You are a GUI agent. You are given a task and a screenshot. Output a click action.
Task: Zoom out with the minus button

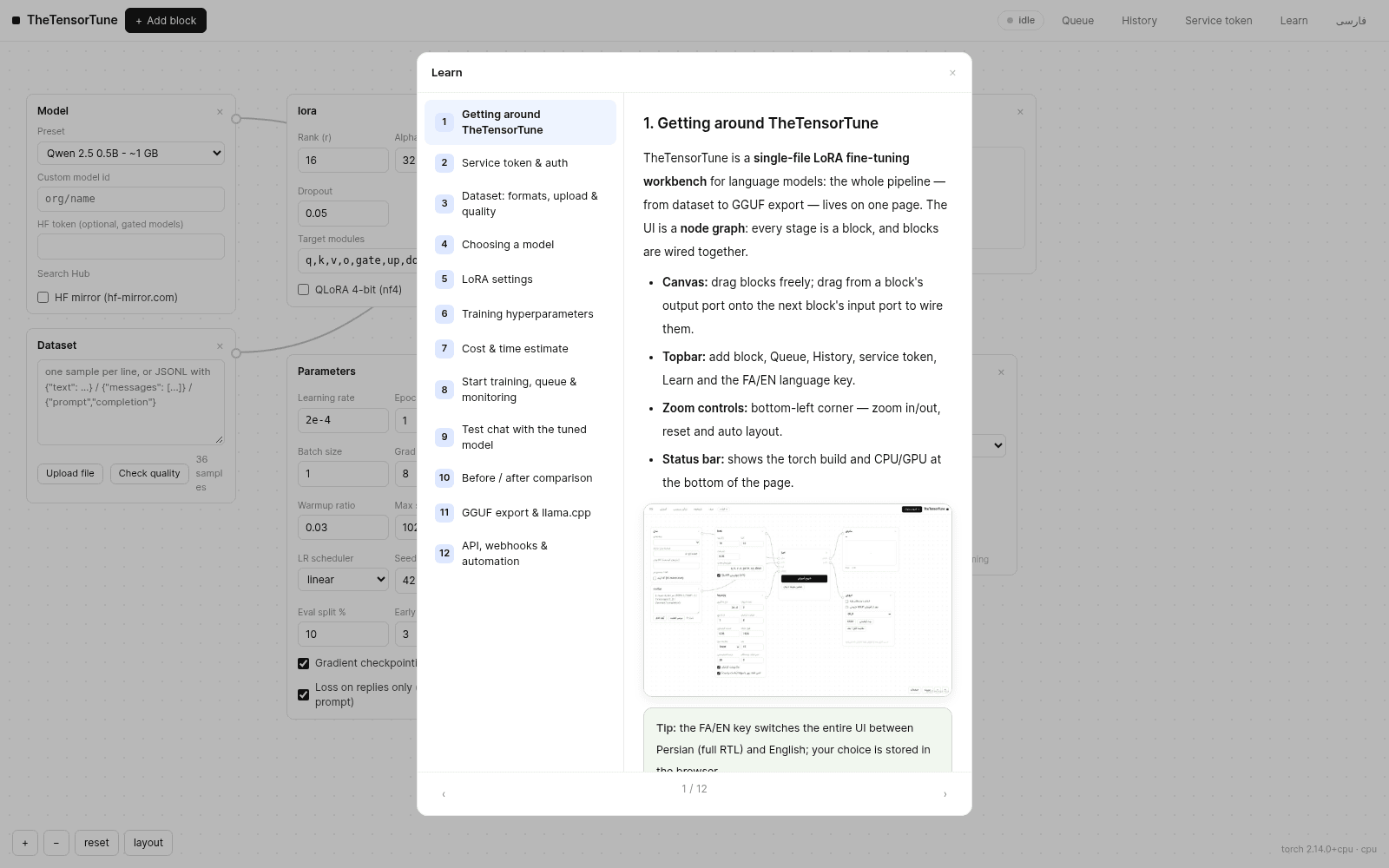tap(56, 843)
